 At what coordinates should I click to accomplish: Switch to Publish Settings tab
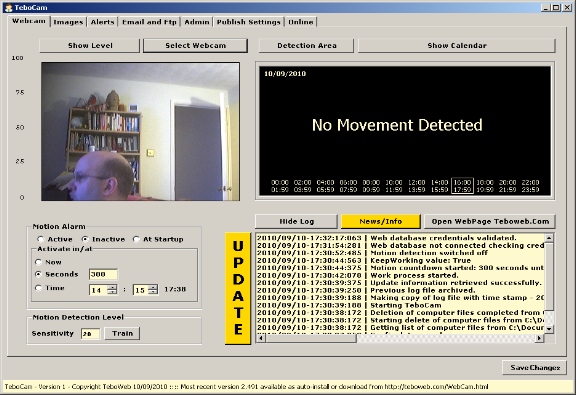point(248,22)
